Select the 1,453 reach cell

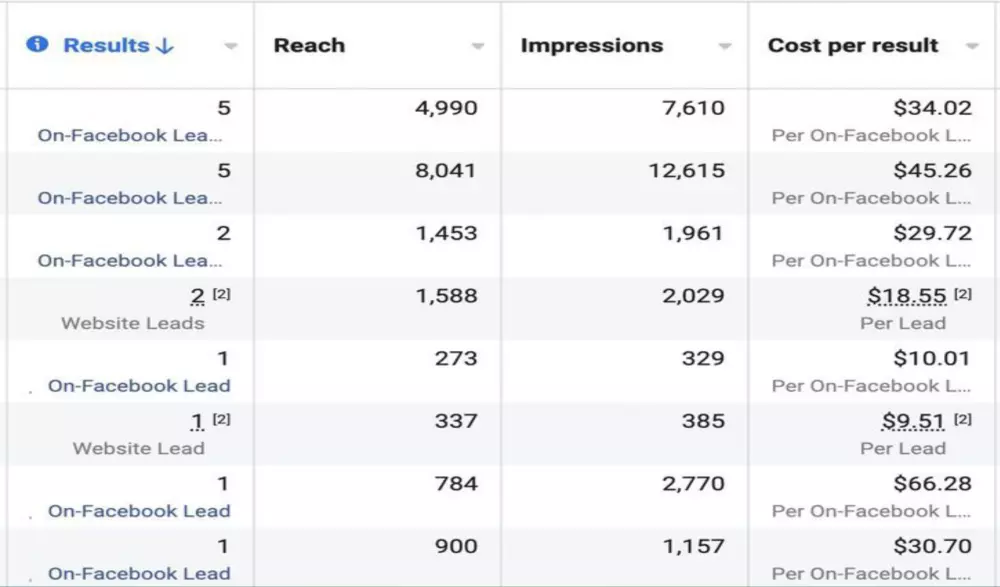click(446, 233)
